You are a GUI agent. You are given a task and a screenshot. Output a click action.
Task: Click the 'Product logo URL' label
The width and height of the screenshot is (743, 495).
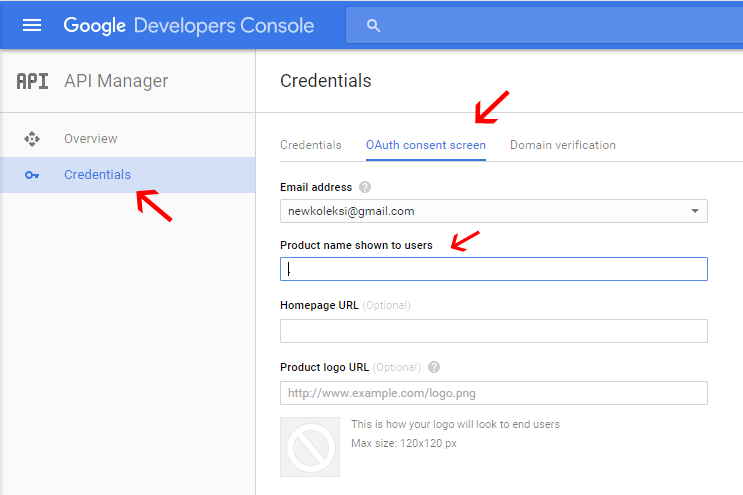[x=325, y=367]
